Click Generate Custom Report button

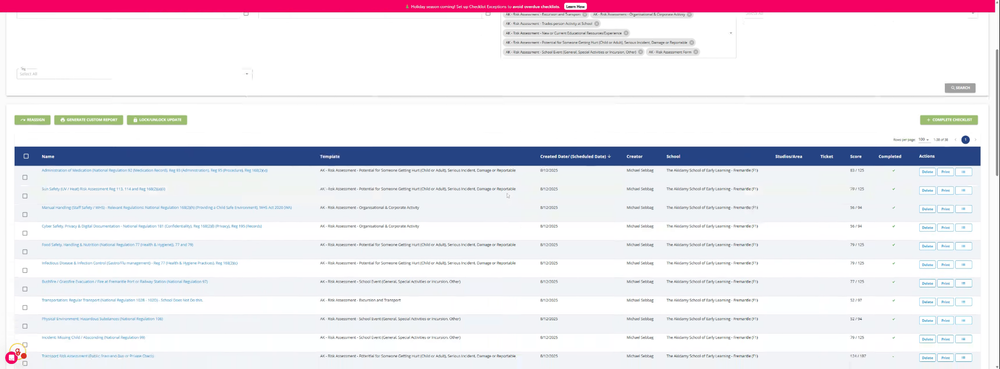(x=89, y=120)
